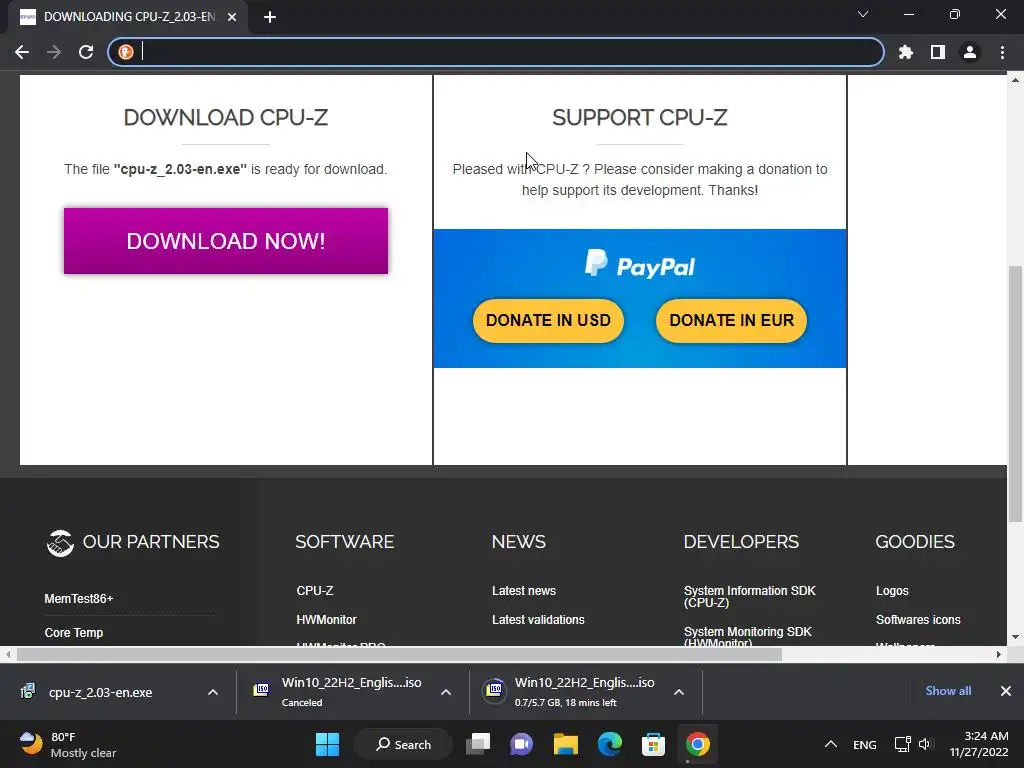Expand options for in-progress iso download
The height and width of the screenshot is (768, 1024).
[679, 692]
